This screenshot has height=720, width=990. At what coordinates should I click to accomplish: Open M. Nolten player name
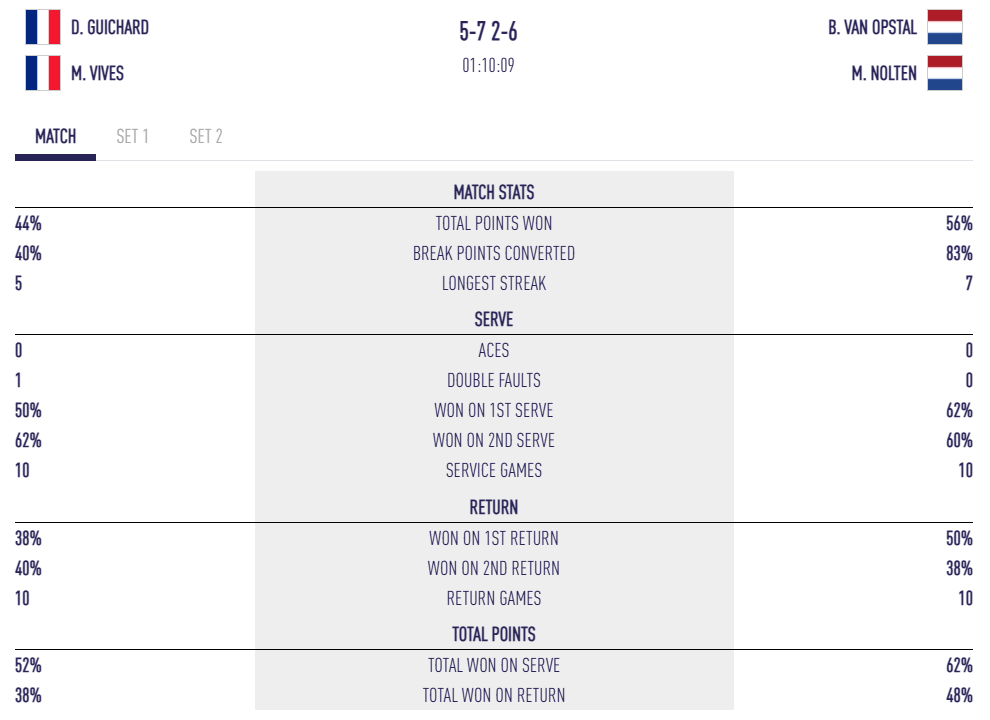pyautogui.click(x=884, y=73)
